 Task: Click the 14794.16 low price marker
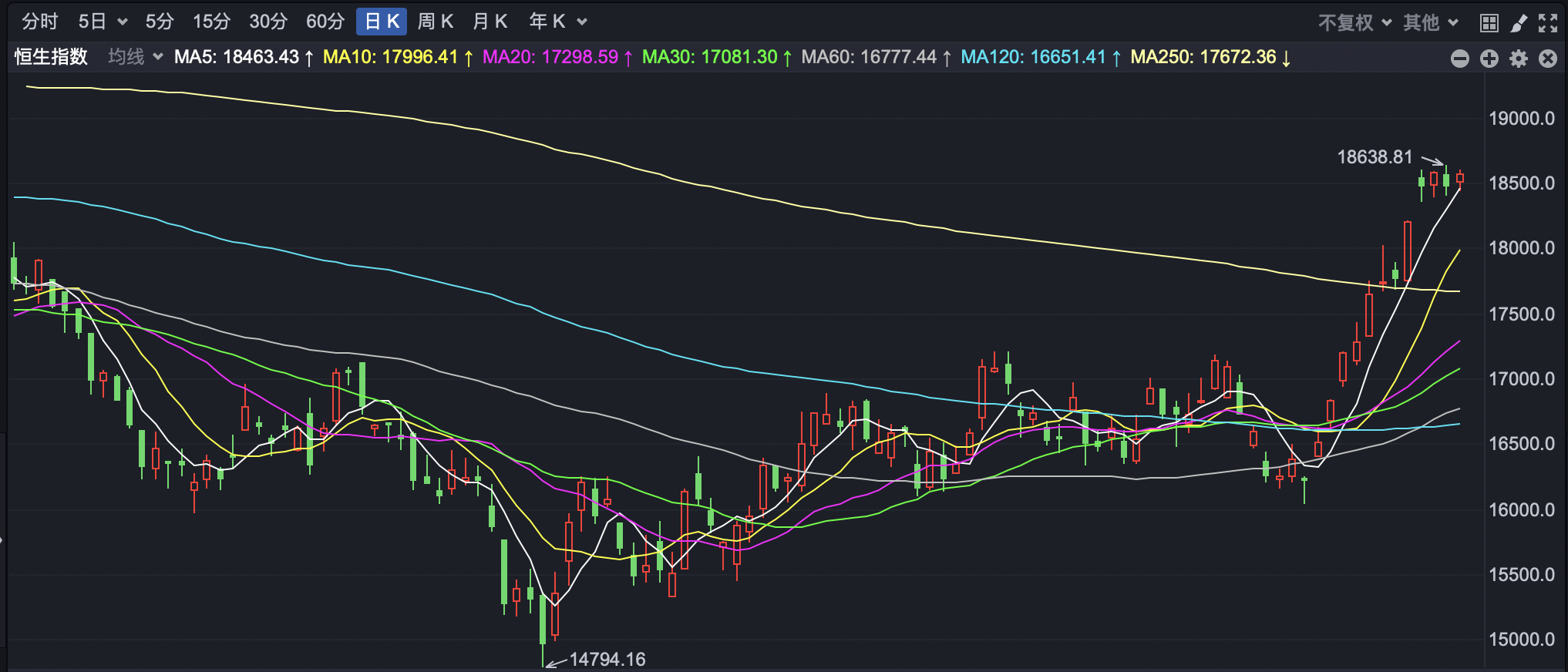pyautogui.click(x=607, y=660)
